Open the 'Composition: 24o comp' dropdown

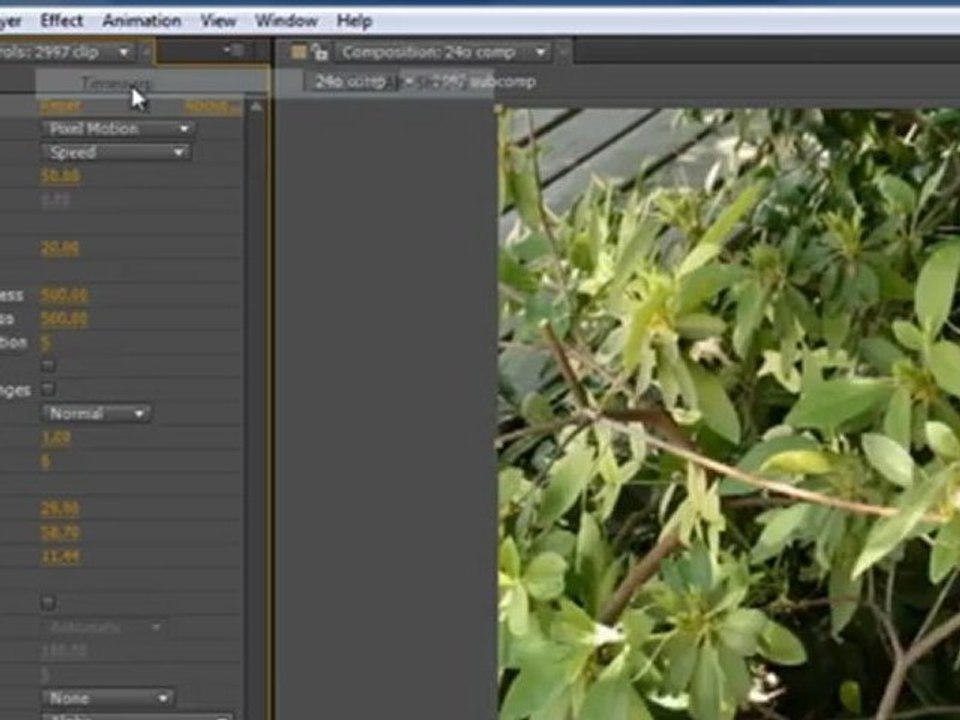442,52
